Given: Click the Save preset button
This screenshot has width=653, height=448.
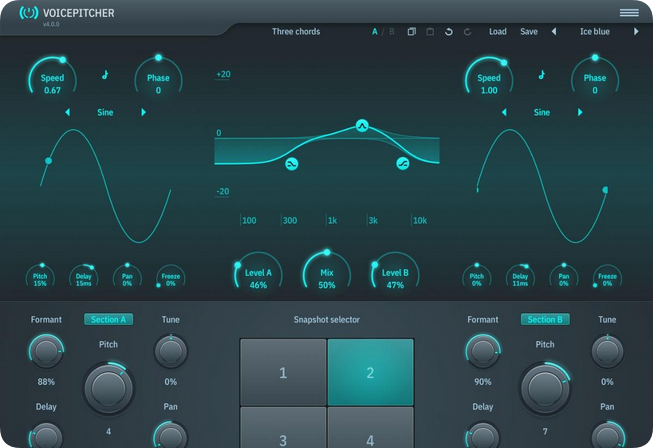Looking at the screenshot, I should (x=529, y=32).
